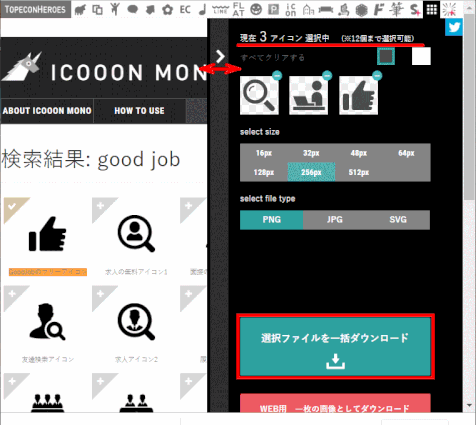The image size is (476, 425).
Task: Click the red WEB用 single-image download button
Action: (x=335, y=403)
